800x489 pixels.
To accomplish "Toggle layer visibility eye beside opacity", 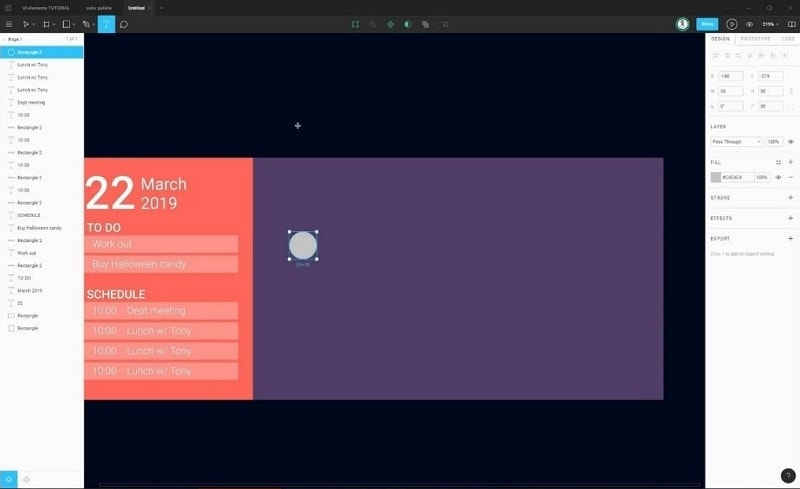I will point(790,141).
